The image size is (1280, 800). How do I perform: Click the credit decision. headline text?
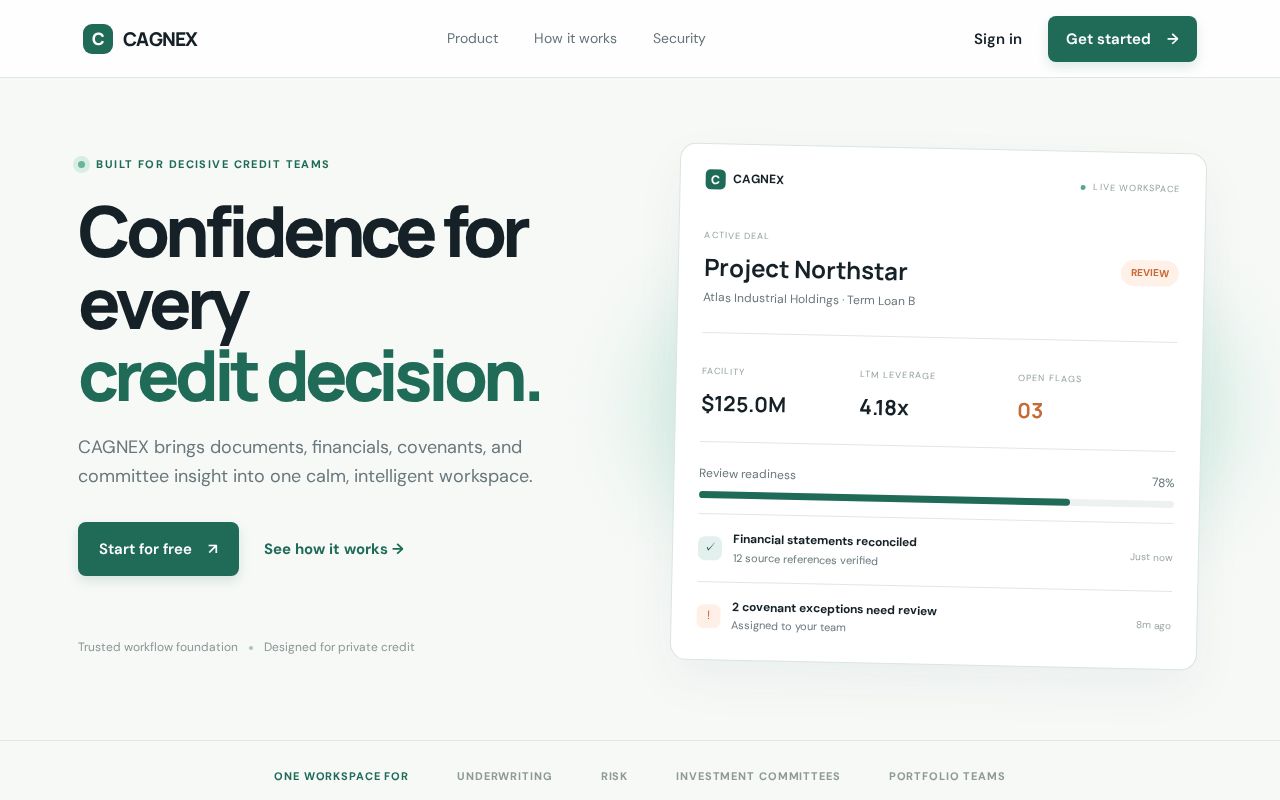(x=309, y=377)
